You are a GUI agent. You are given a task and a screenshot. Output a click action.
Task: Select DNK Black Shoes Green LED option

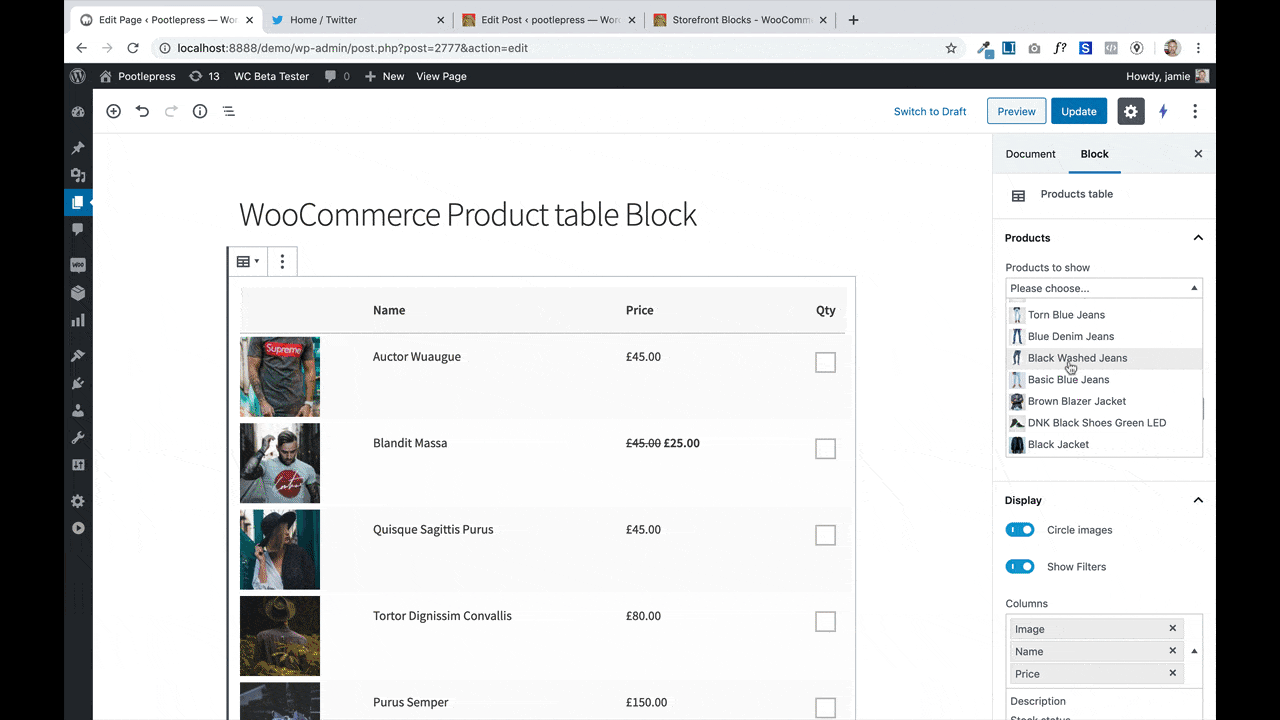(1104, 423)
